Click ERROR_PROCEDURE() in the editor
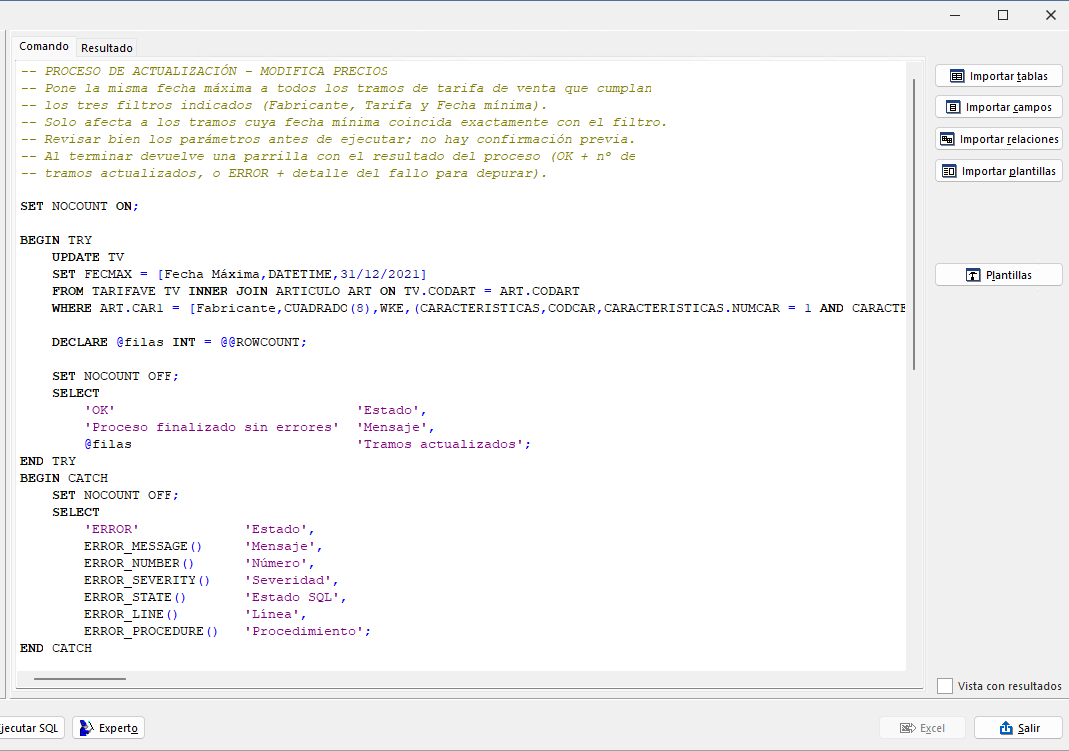The height and width of the screenshot is (751, 1069). (151, 632)
